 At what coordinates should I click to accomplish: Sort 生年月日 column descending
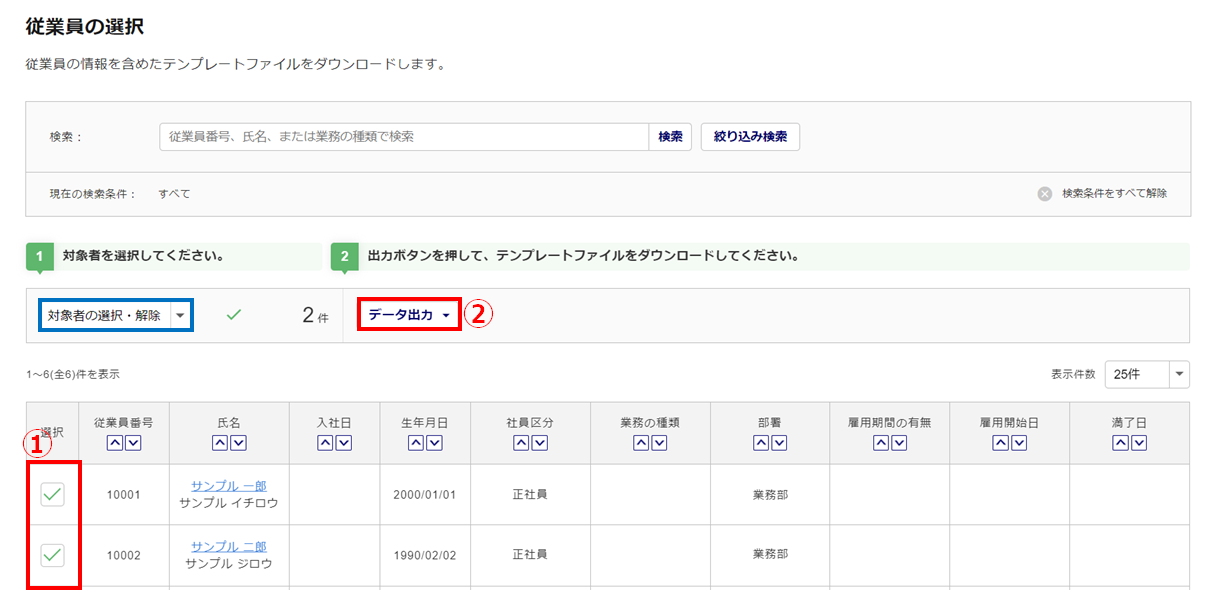coord(433,443)
